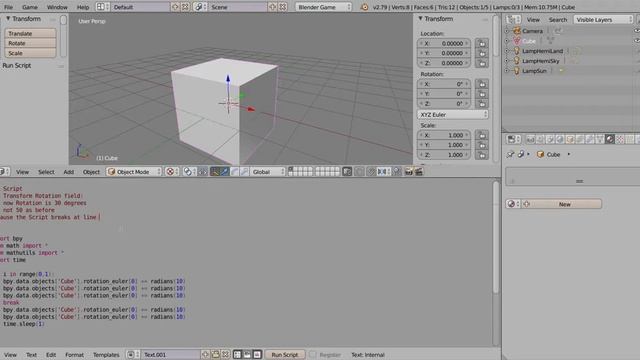Collapse the properties-region Transform panel
Image resolution: width=640 pixels, height=360 pixels.
[420, 19]
